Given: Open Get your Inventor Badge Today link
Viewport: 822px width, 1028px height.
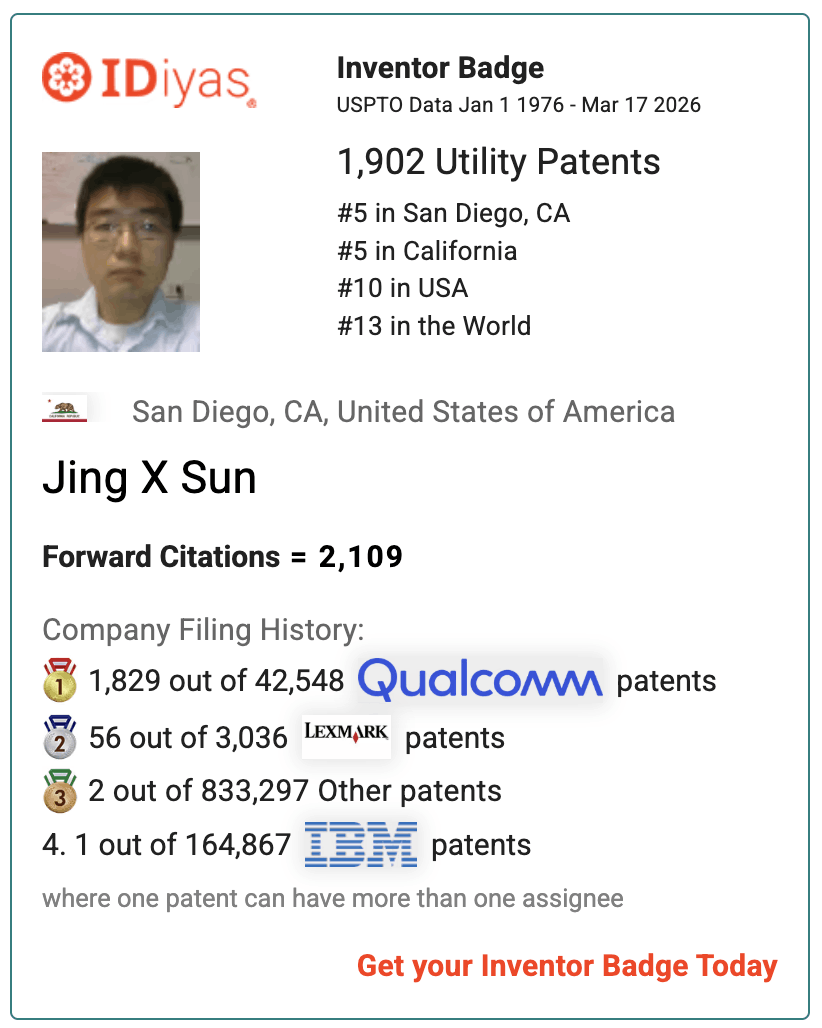Looking at the screenshot, I should (567, 966).
